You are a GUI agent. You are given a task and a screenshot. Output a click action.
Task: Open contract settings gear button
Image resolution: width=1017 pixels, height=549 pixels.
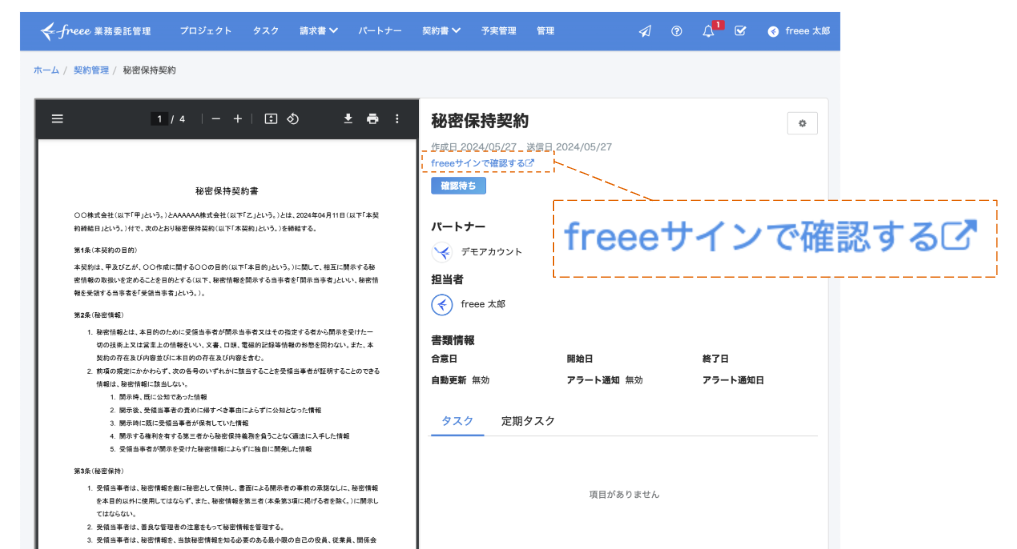point(802,123)
